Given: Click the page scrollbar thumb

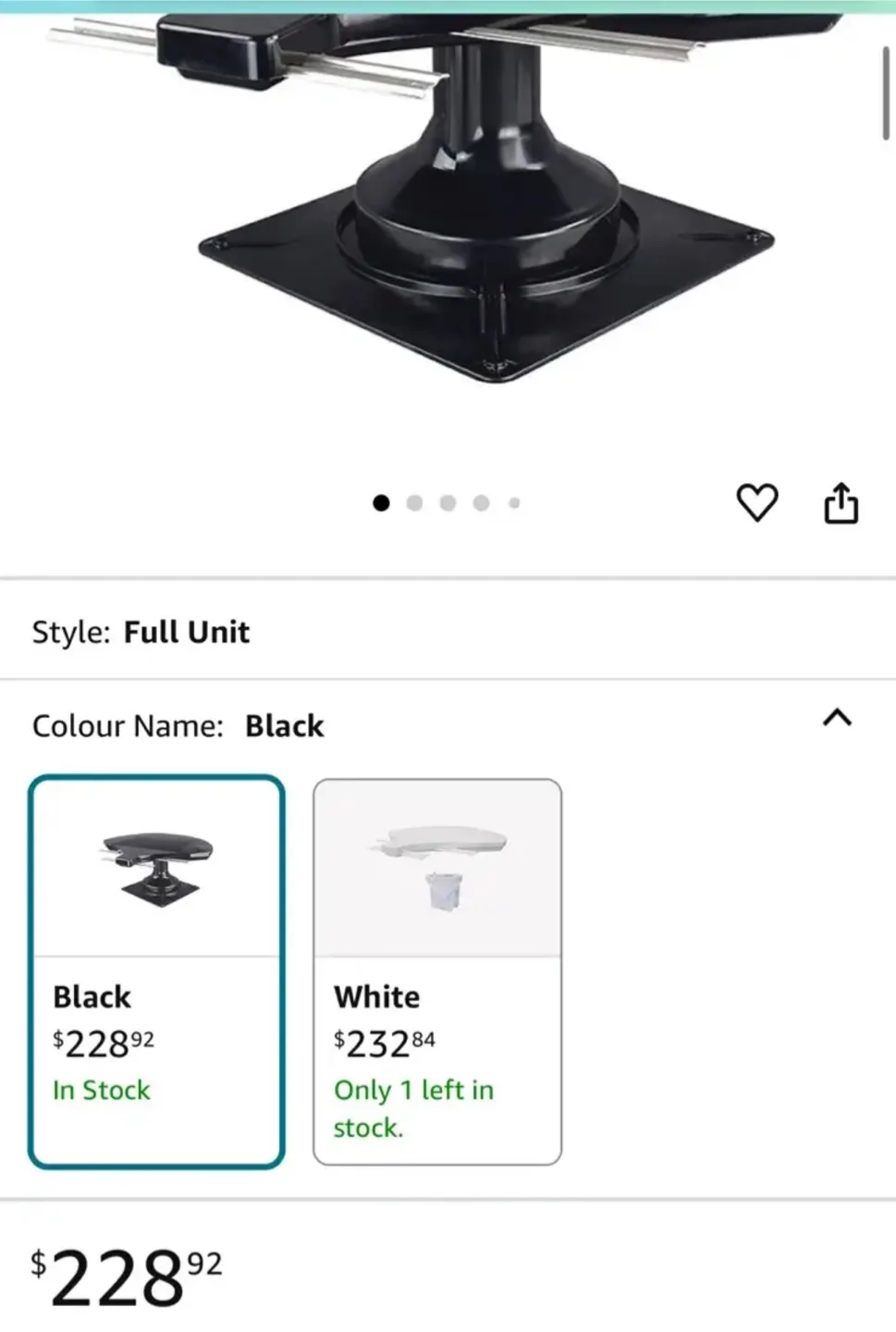Looking at the screenshot, I should 885,92.
